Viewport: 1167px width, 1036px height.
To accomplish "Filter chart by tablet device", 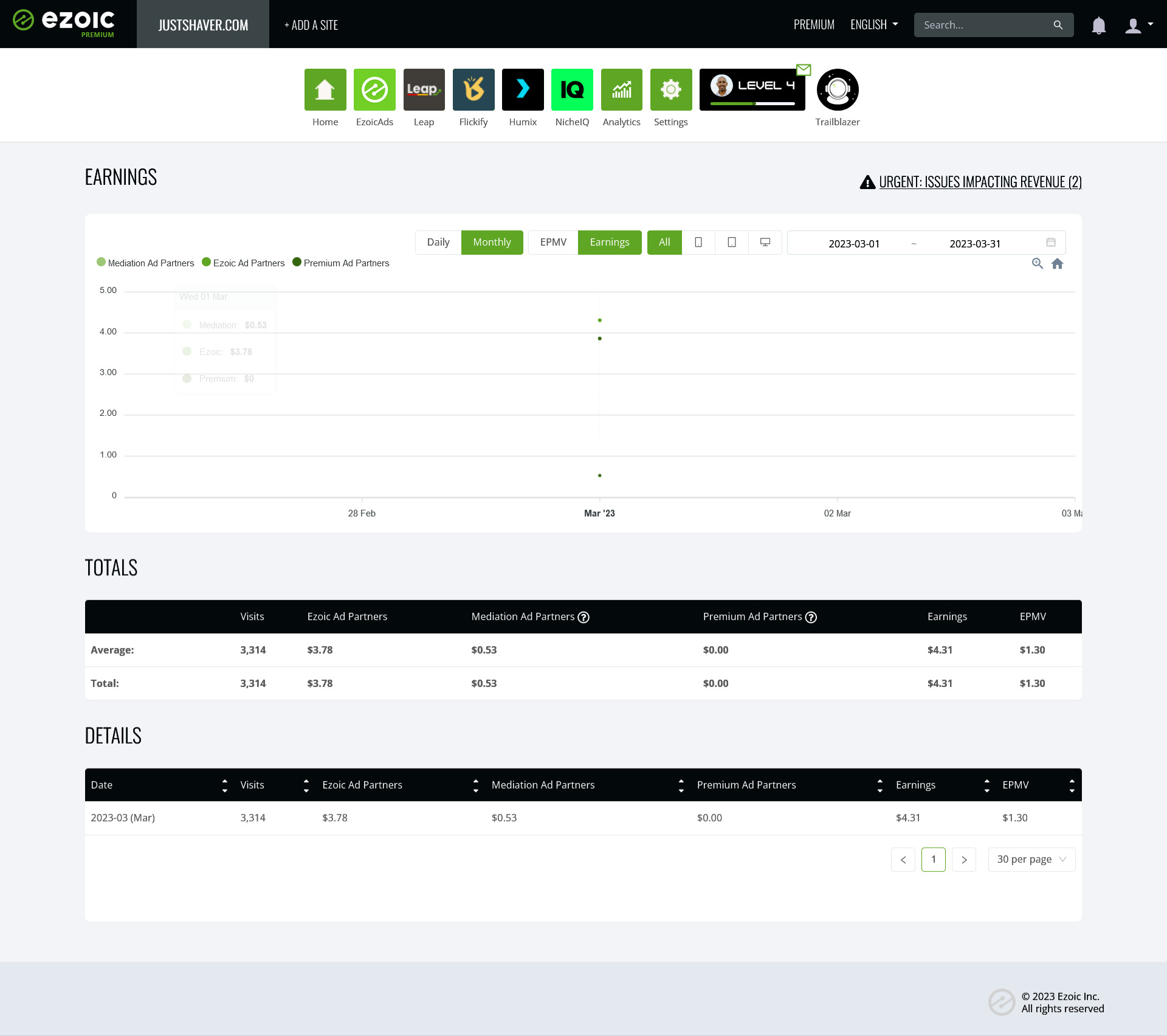I will (x=732, y=242).
